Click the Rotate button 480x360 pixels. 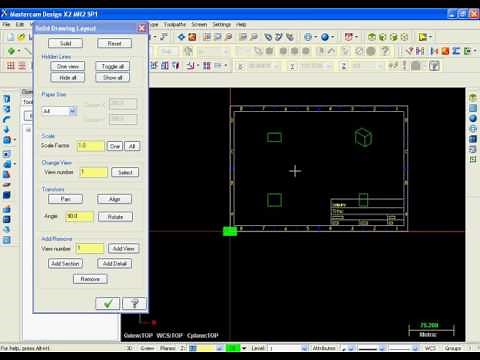click(115, 217)
